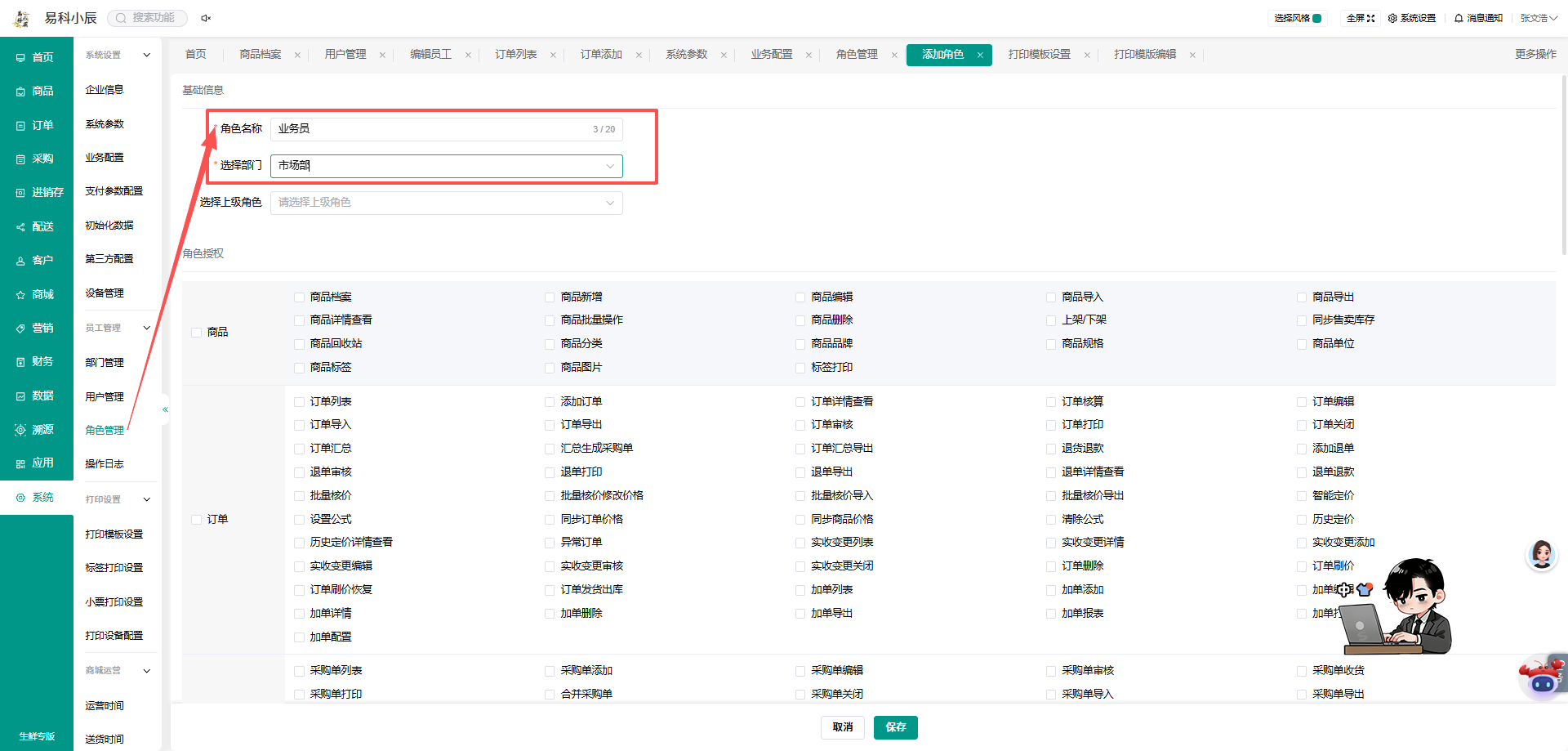Click the 搜索功能 search box
The height and width of the screenshot is (751, 1568).
coord(148,18)
